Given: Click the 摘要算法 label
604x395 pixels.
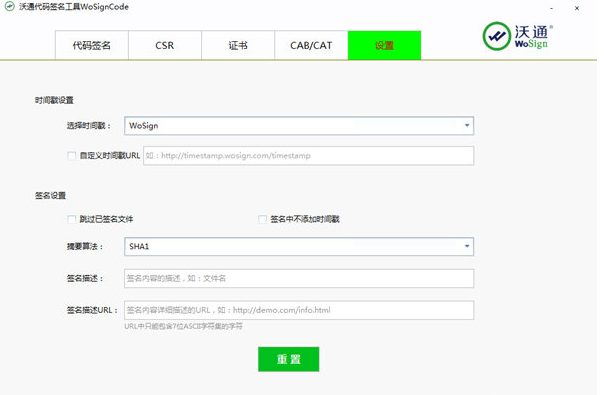Looking at the screenshot, I should (85, 247).
